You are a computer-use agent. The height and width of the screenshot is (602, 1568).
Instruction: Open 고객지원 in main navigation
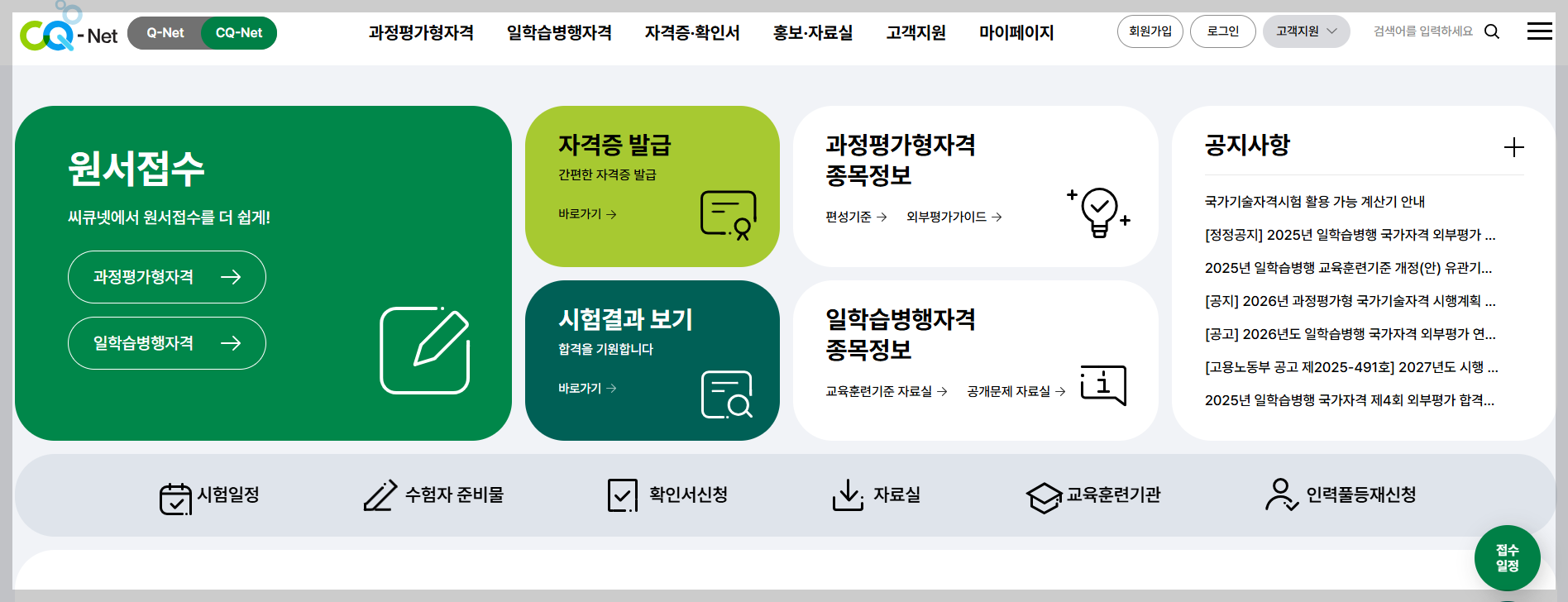pos(916,33)
